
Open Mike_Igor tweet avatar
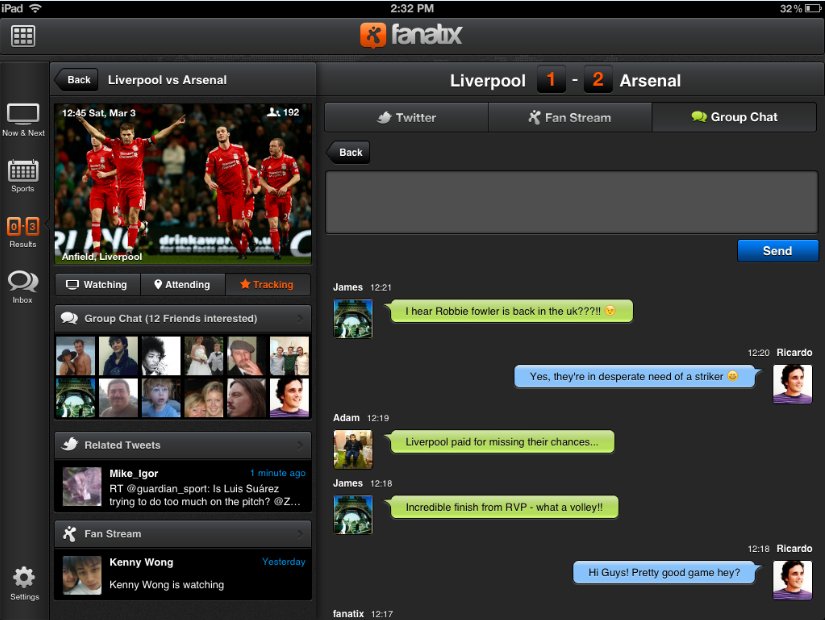(82, 486)
